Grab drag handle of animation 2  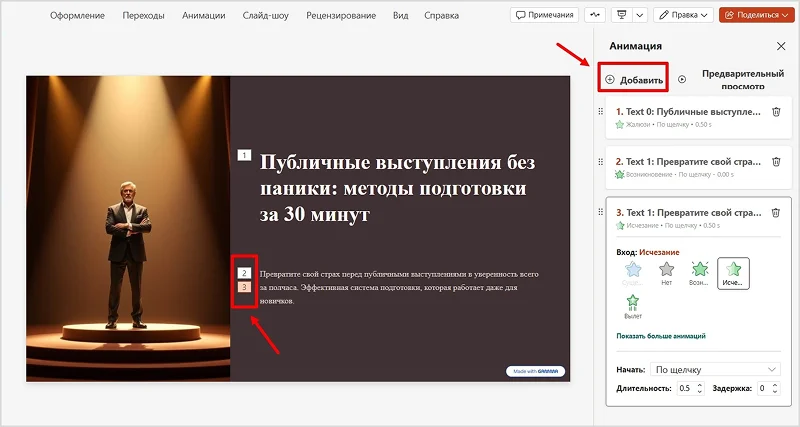(x=601, y=161)
